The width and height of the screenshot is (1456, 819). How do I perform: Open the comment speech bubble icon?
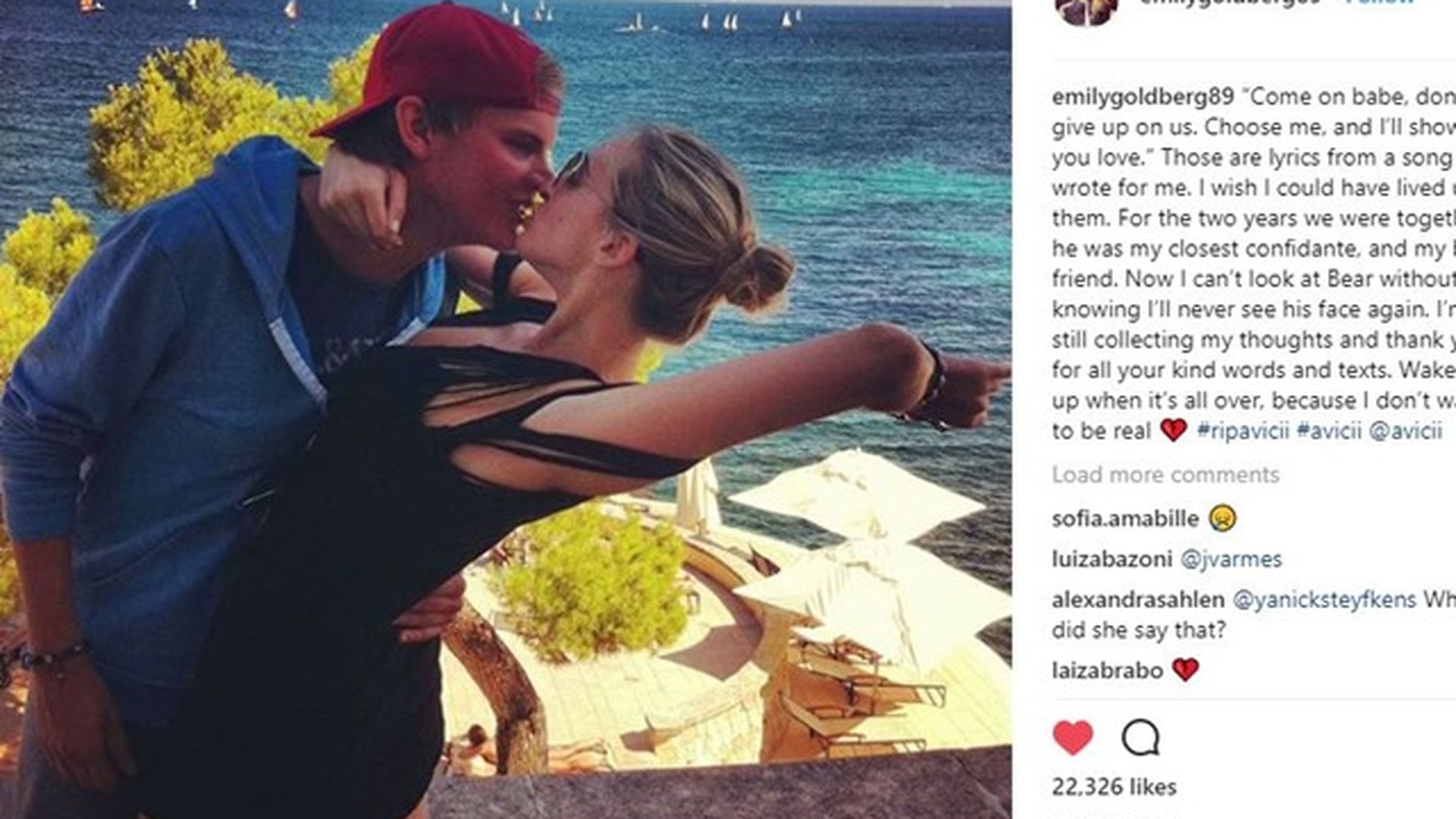click(x=1141, y=737)
